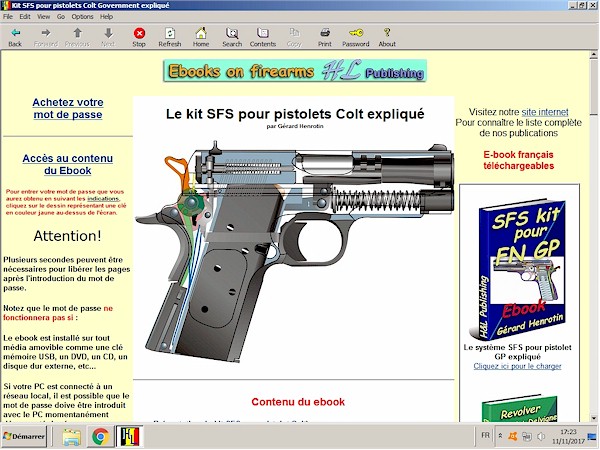The width and height of the screenshot is (600, 450).
Task: Click the 'indications' link in red text
Action: pyautogui.click(x=103, y=199)
